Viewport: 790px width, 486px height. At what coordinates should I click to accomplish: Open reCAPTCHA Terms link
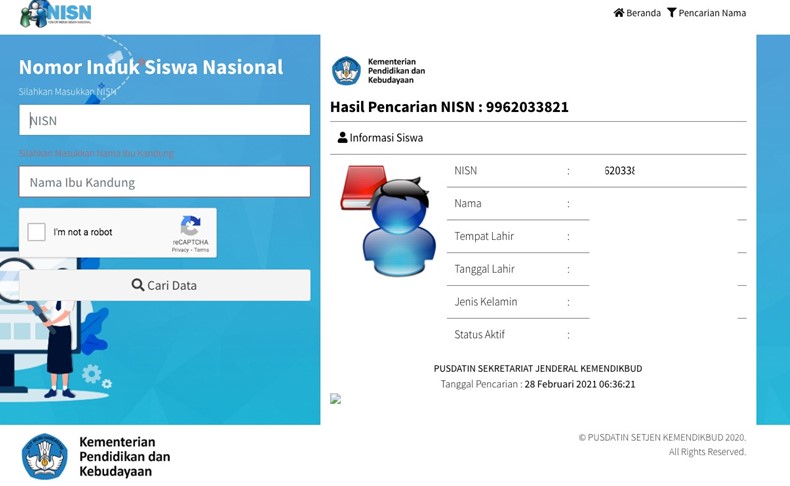pos(202,250)
